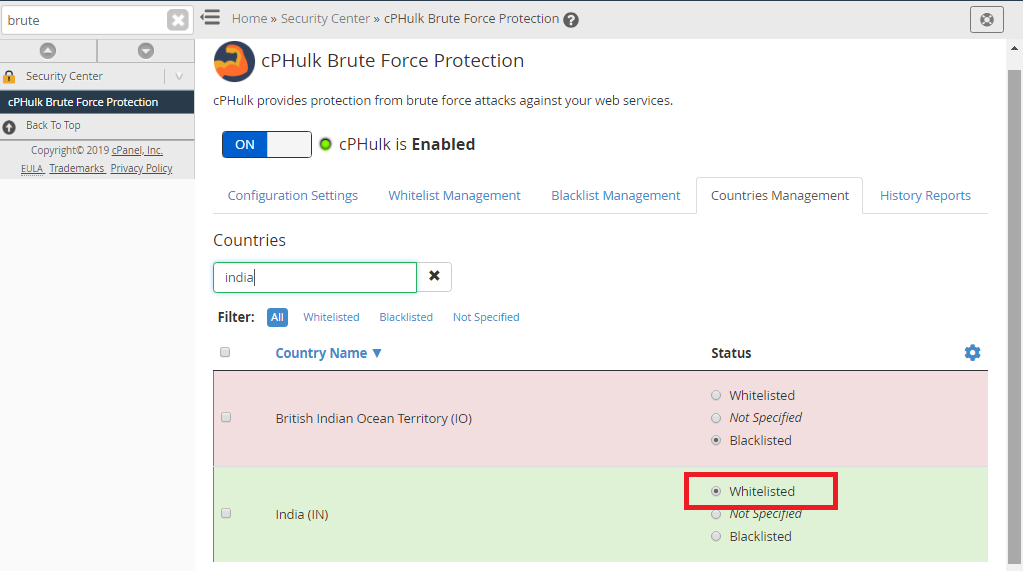Check the India (IN) row checkbox
The image size is (1023, 571).
226,513
